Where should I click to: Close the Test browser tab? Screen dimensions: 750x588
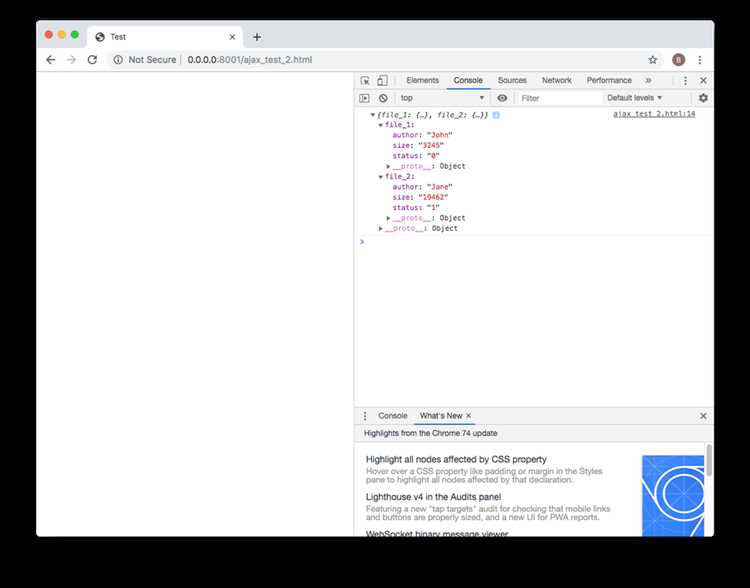232,37
